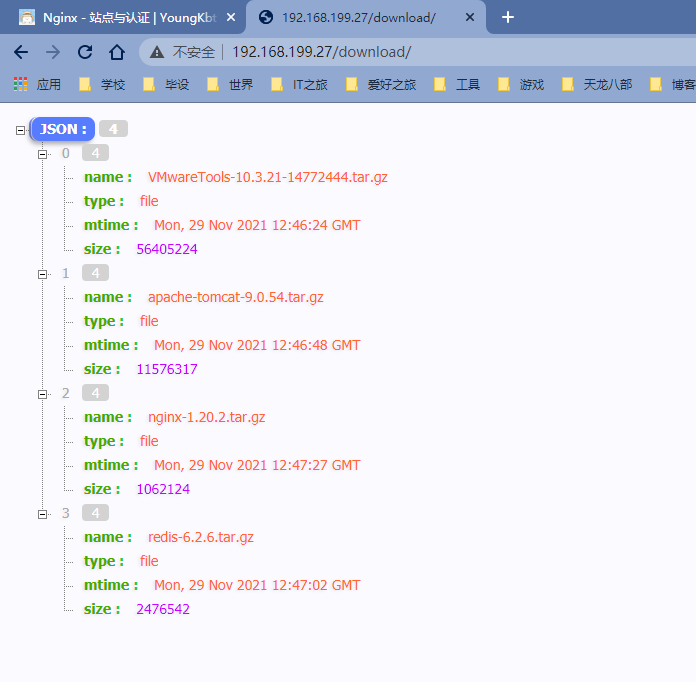The width and height of the screenshot is (696, 682).
Task: Click index label 3 in JSON tree
Action: tap(66, 513)
